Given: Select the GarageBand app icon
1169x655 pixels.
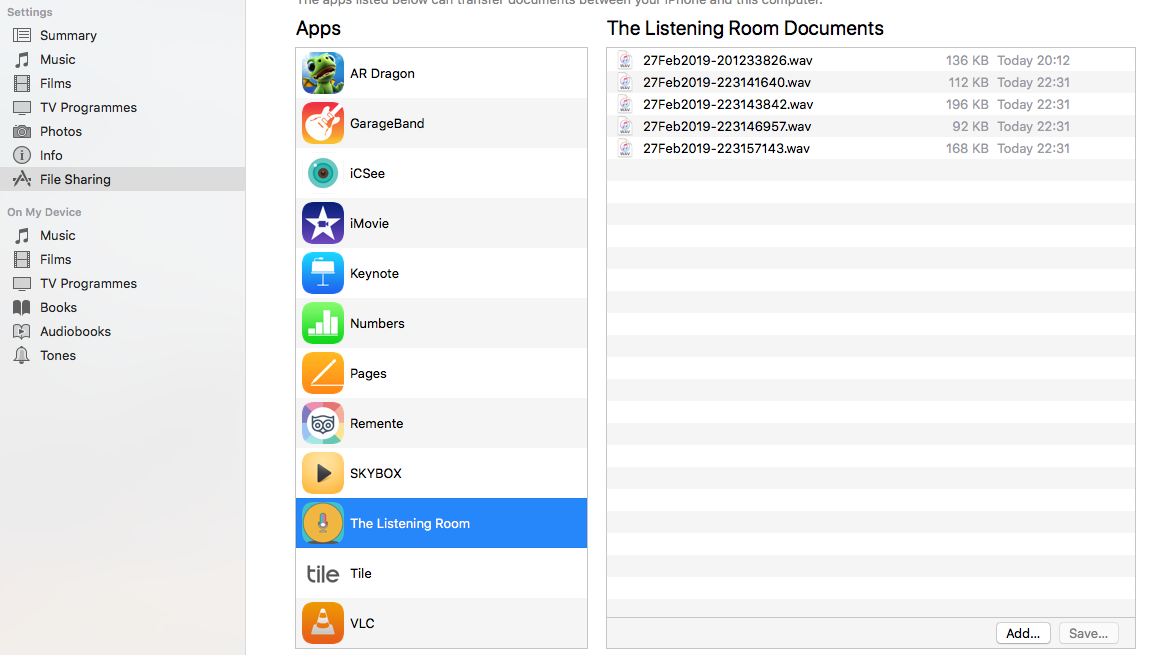Looking at the screenshot, I should point(322,123).
